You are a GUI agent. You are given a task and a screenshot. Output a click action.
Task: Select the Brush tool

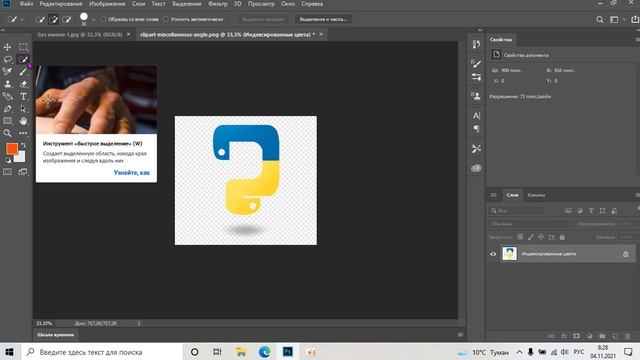pyautogui.click(x=23, y=72)
